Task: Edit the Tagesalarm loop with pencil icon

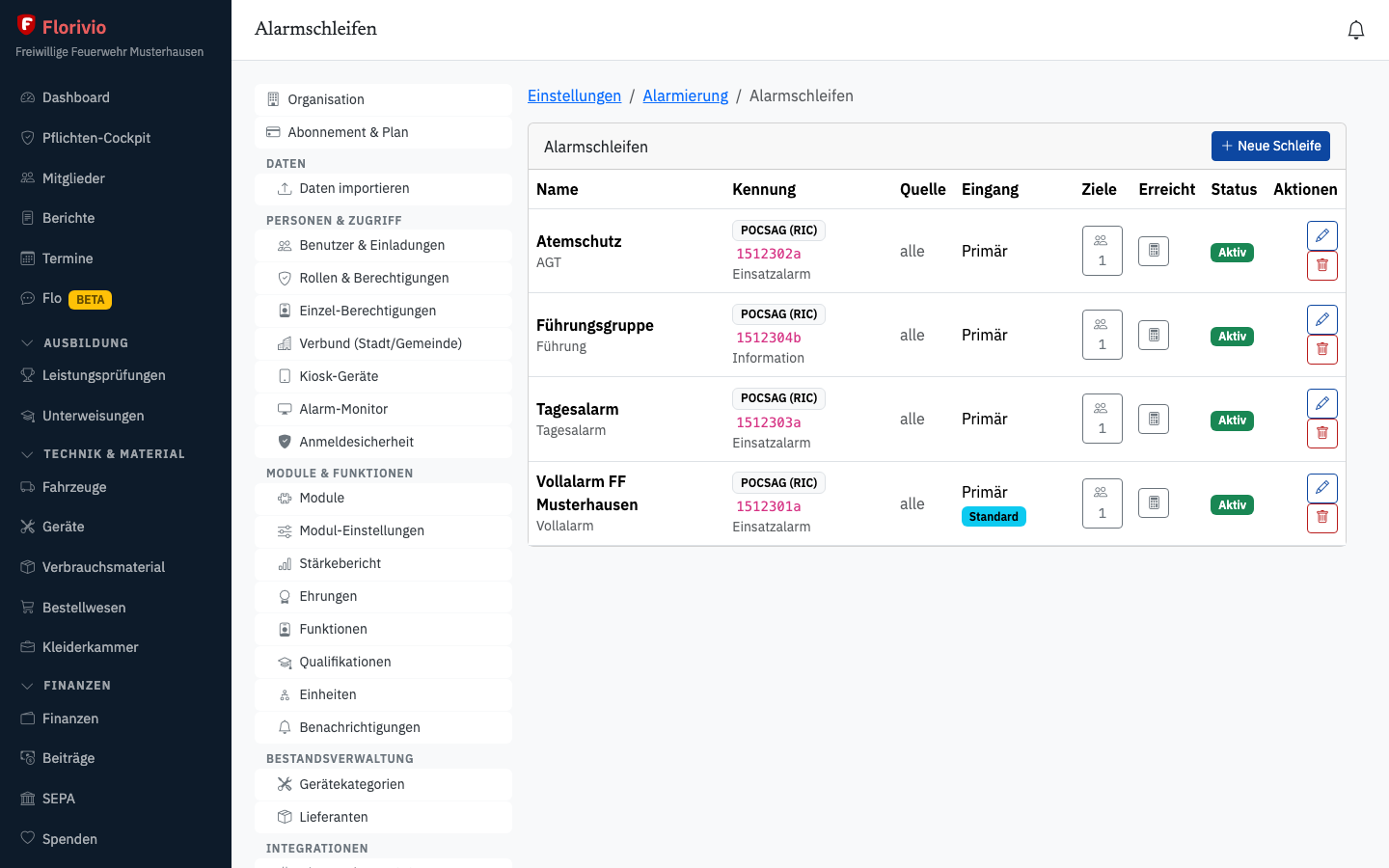Action: tap(1322, 403)
